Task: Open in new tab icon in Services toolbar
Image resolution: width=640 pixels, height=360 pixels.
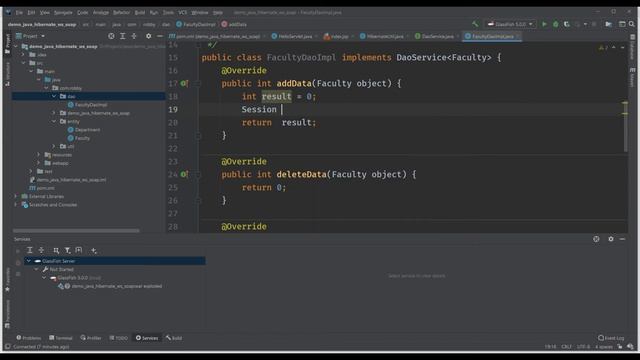Action: tap(79, 250)
